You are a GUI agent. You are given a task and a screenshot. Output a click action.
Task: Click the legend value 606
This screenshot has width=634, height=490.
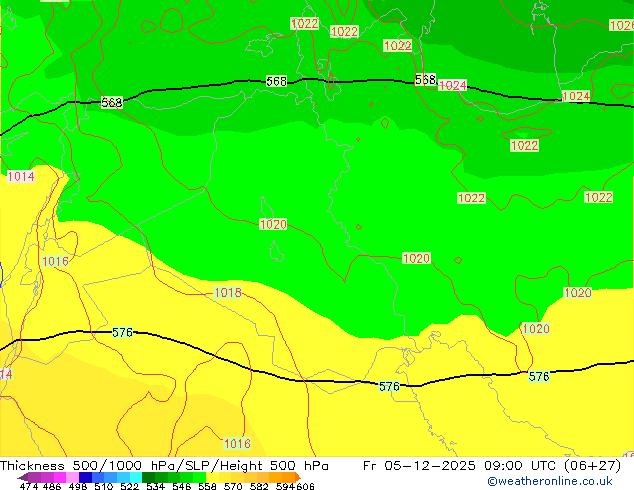pos(305,486)
